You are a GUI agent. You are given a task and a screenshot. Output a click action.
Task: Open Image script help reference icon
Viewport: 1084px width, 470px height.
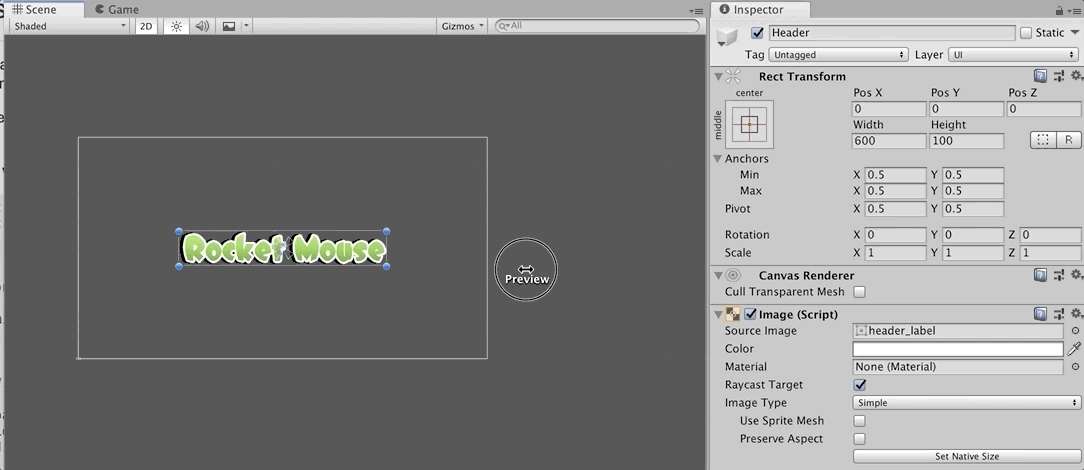pyautogui.click(x=1041, y=314)
